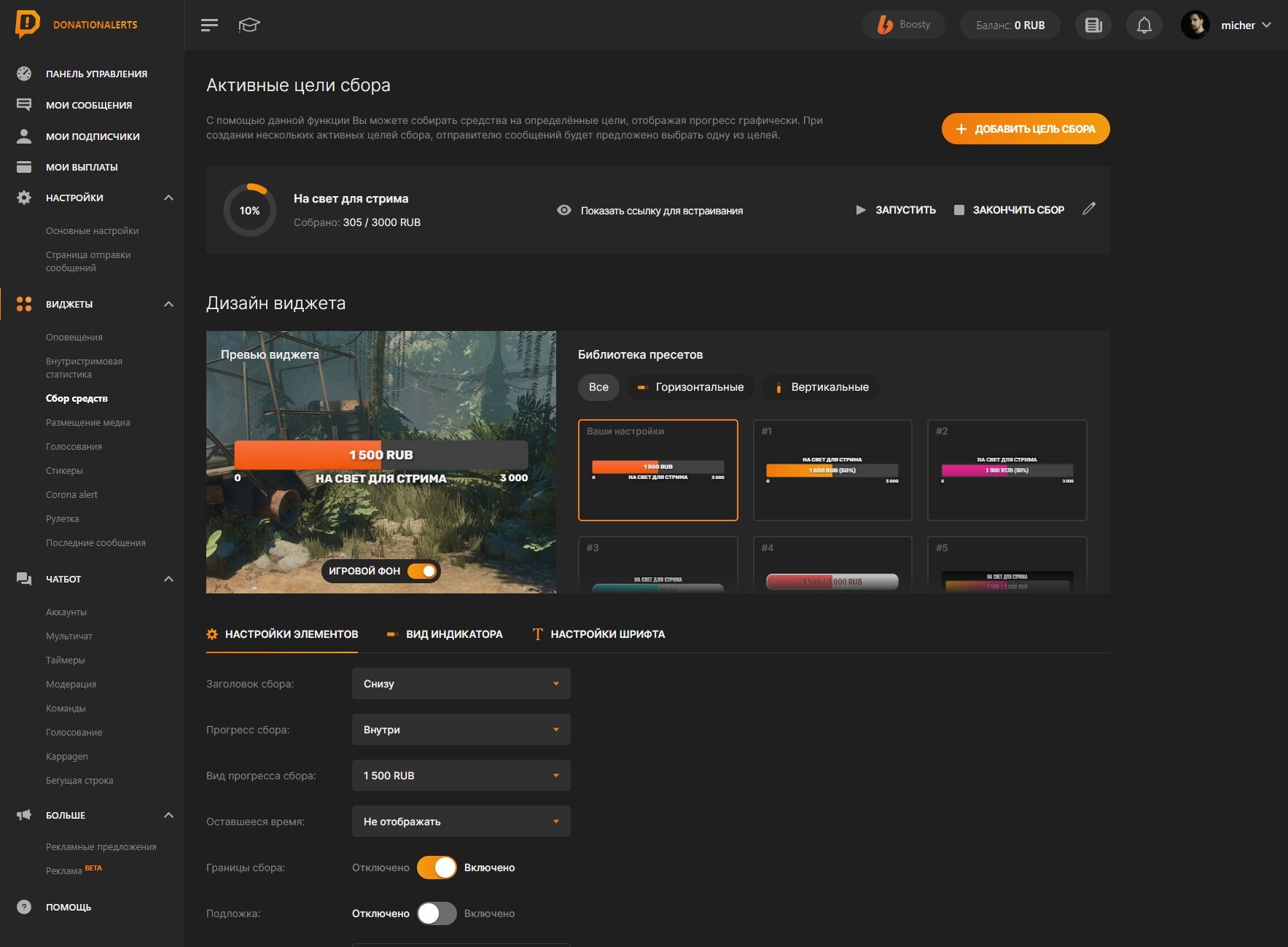The width and height of the screenshot is (1288, 947).
Task: Show the embed link for the goal
Action: coord(650,211)
